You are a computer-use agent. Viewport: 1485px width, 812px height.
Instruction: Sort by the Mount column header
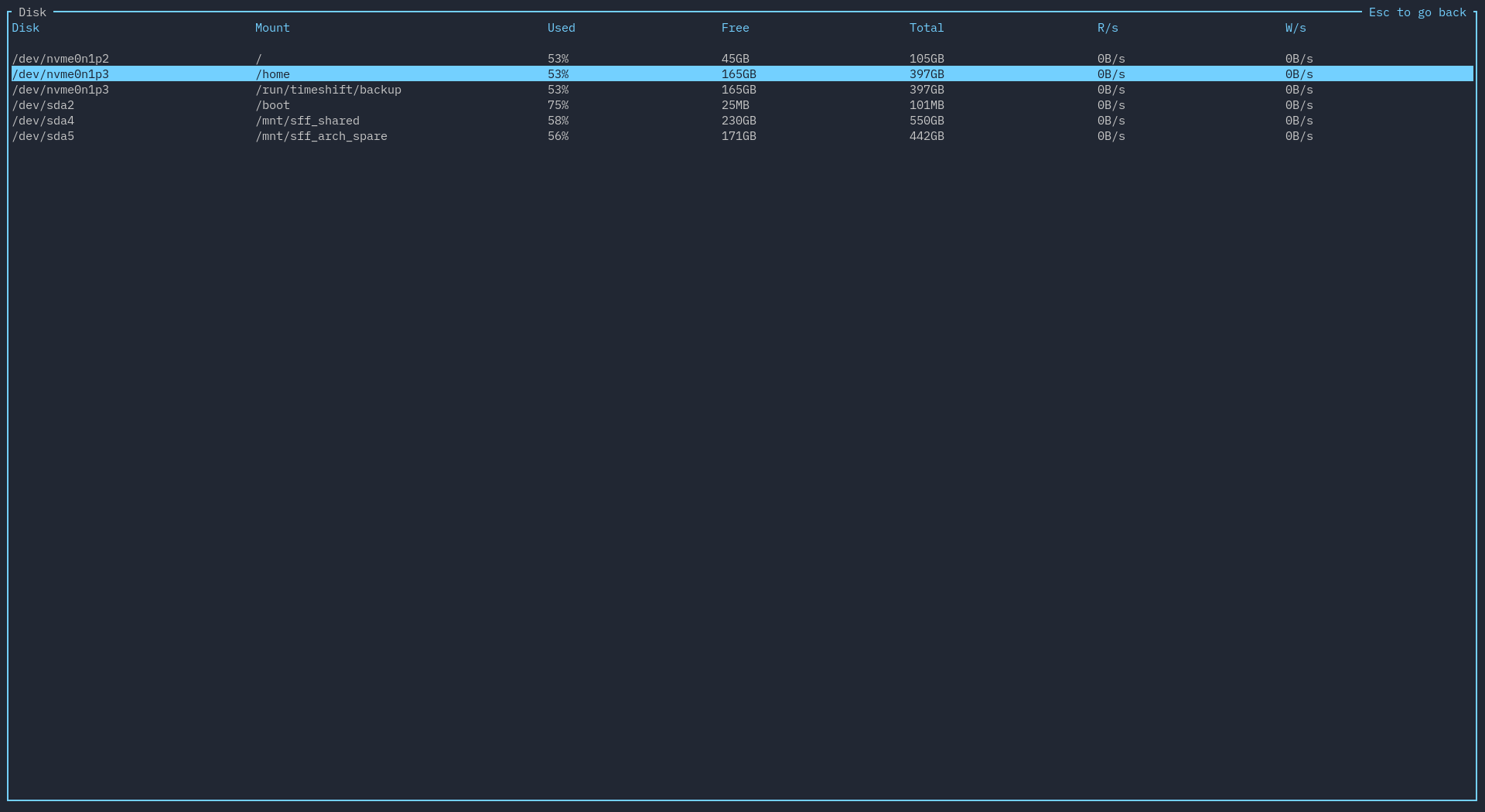[x=272, y=28]
